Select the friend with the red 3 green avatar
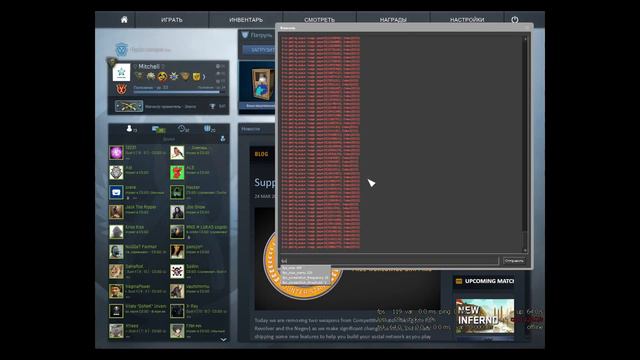The width and height of the screenshot is (640, 360). (177, 172)
